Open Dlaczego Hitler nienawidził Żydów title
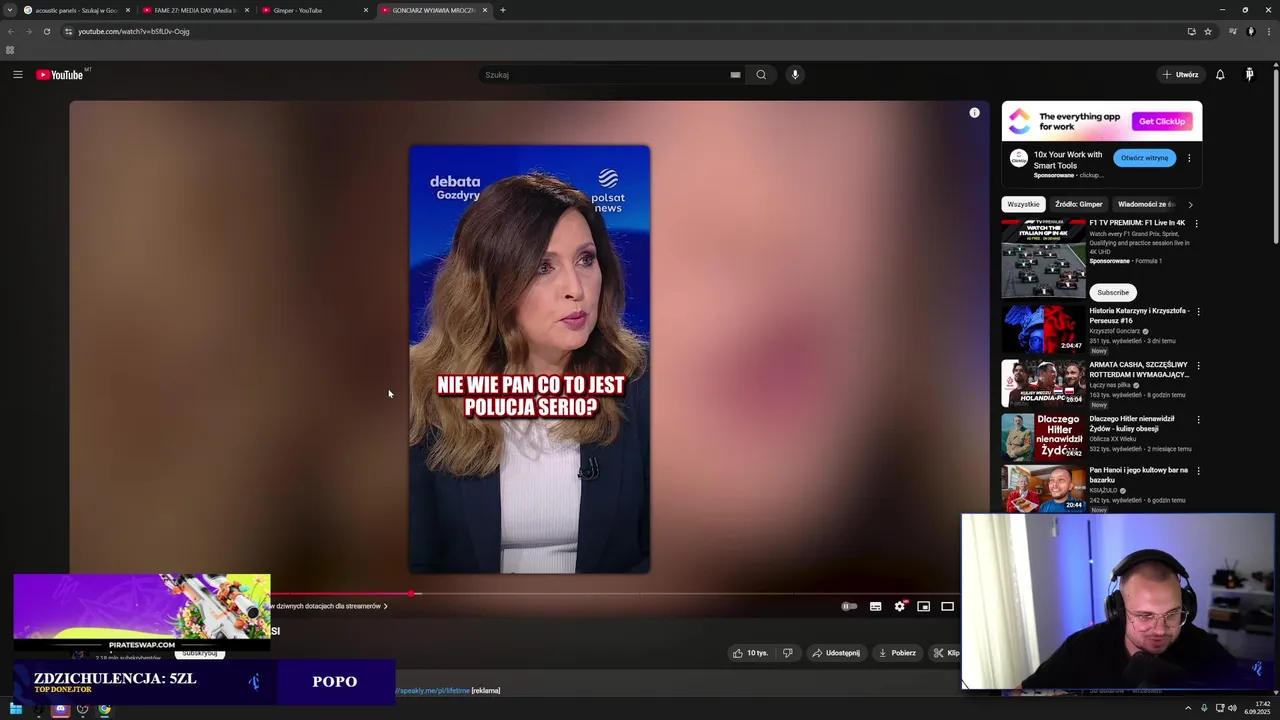The height and width of the screenshot is (720, 1280). tap(1132, 424)
